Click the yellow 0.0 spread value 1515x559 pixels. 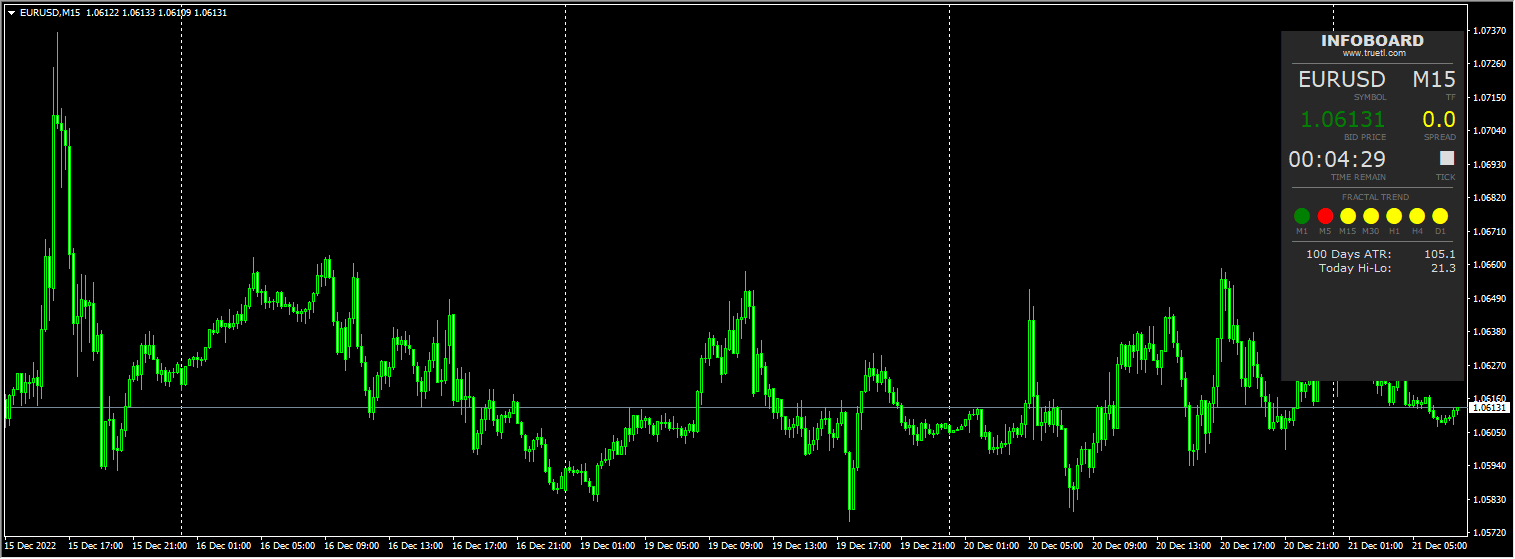tap(1439, 120)
